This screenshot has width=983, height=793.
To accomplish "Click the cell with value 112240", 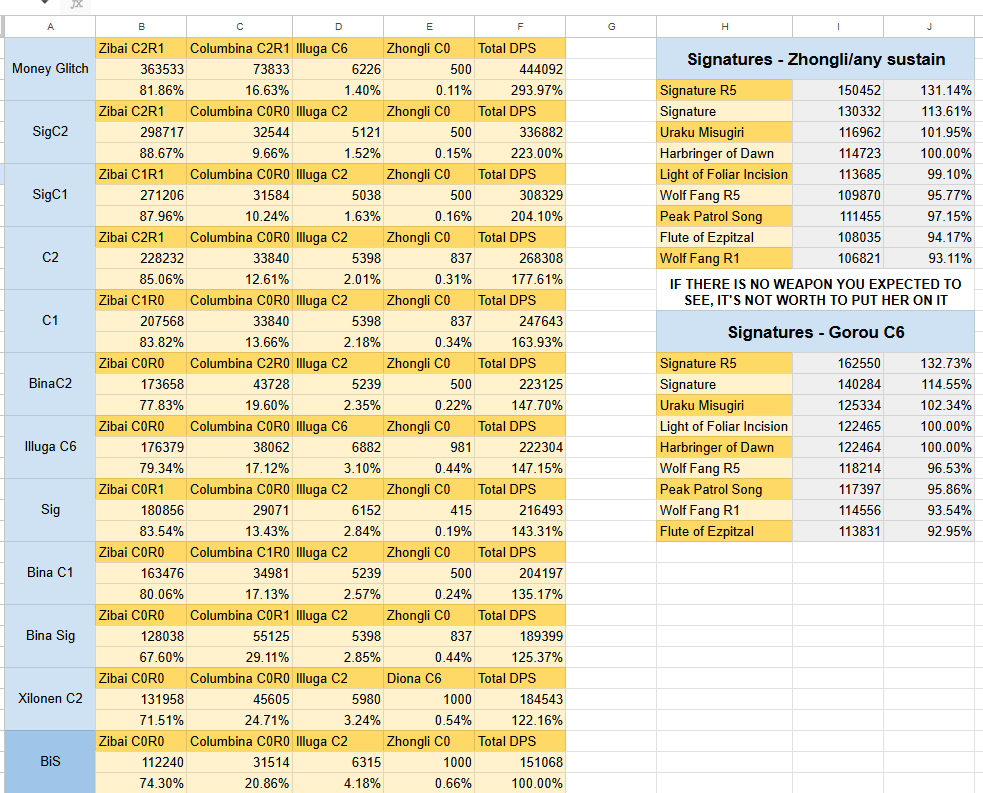I will point(141,762).
